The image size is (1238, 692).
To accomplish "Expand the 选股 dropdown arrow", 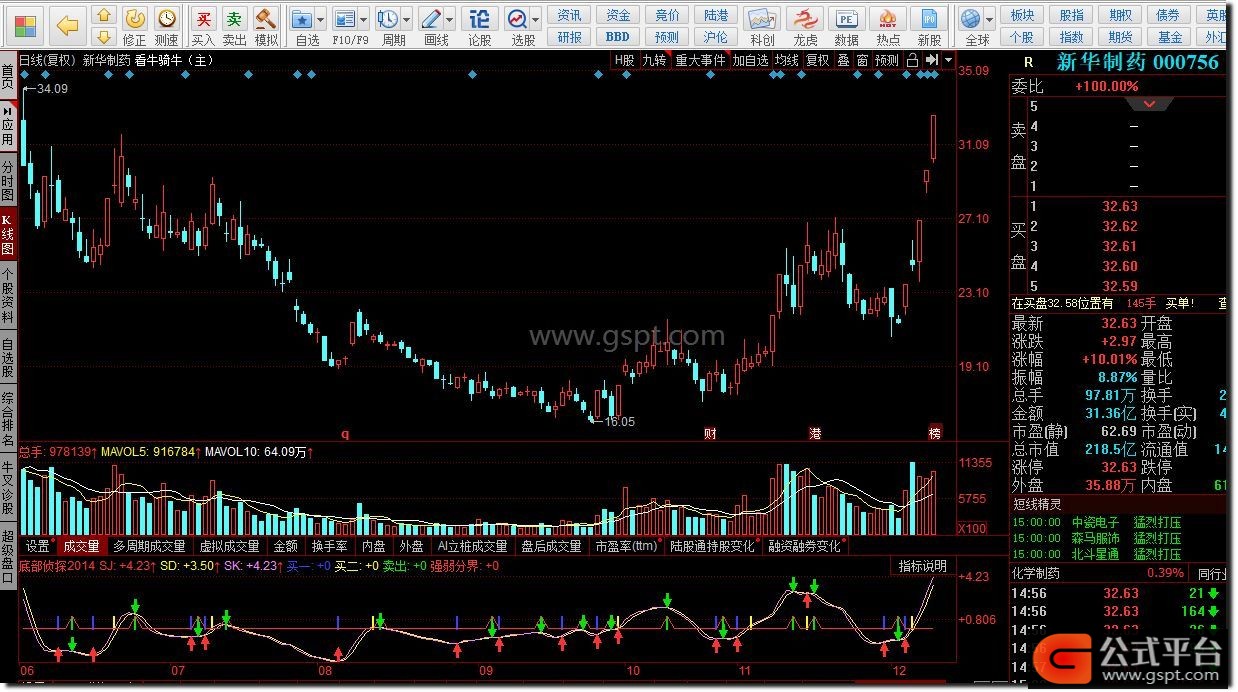I will click(536, 19).
